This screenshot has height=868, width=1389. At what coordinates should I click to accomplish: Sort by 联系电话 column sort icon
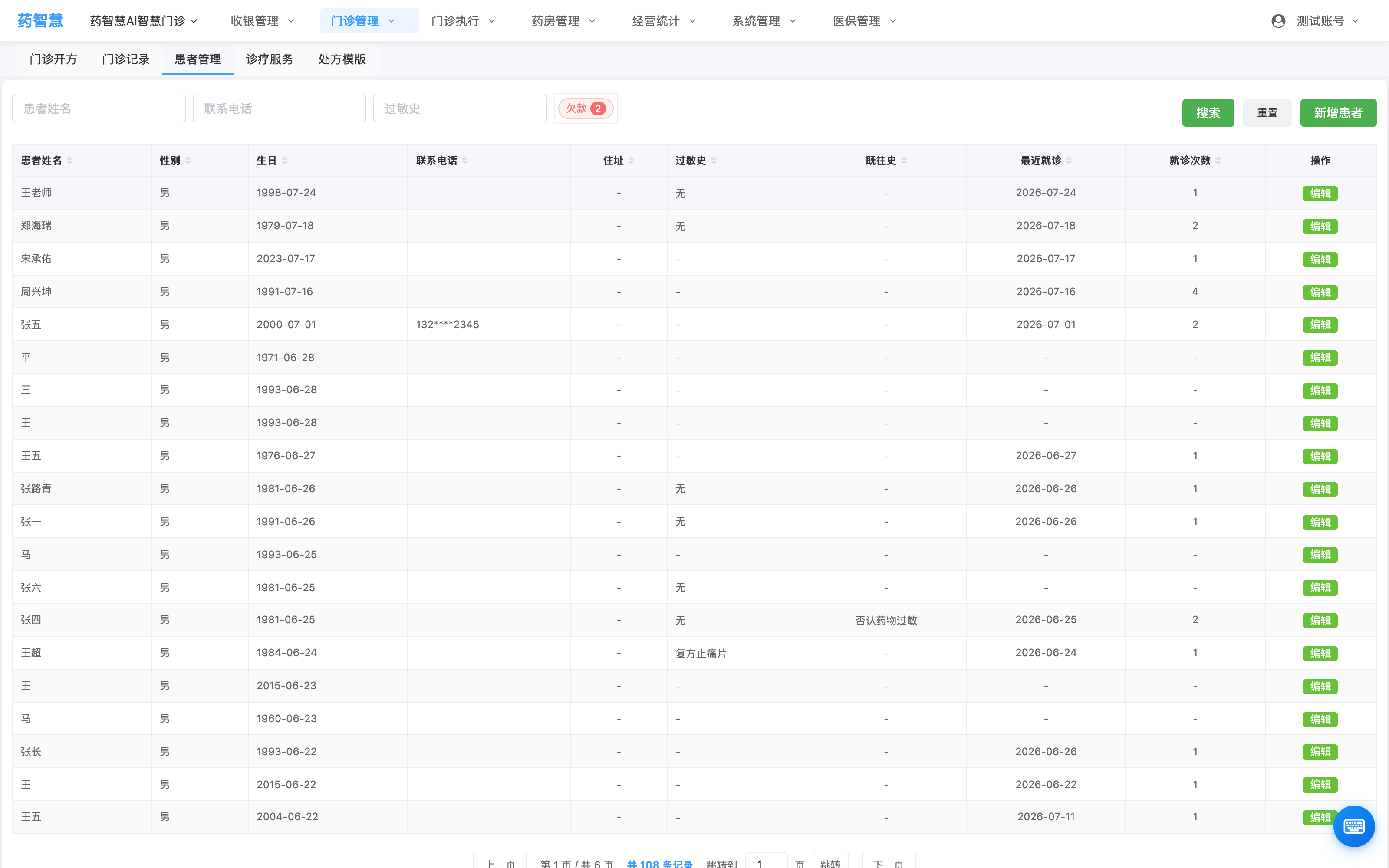pos(465,161)
